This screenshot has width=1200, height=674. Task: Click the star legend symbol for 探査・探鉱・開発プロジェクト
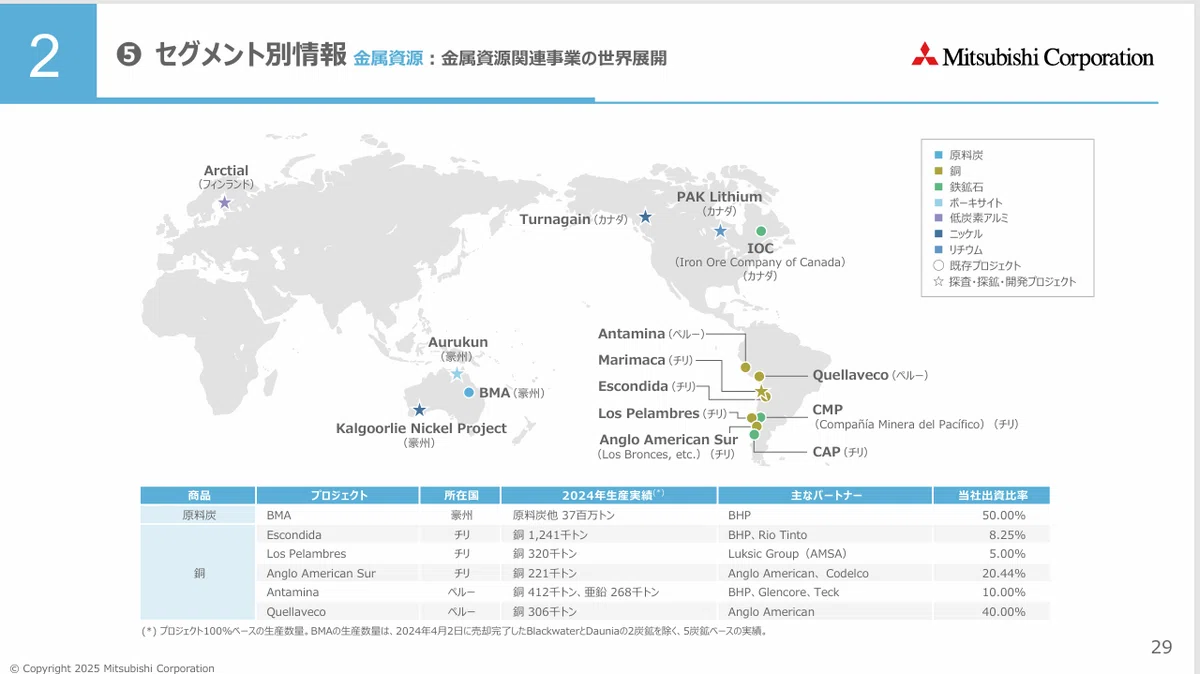tap(937, 282)
